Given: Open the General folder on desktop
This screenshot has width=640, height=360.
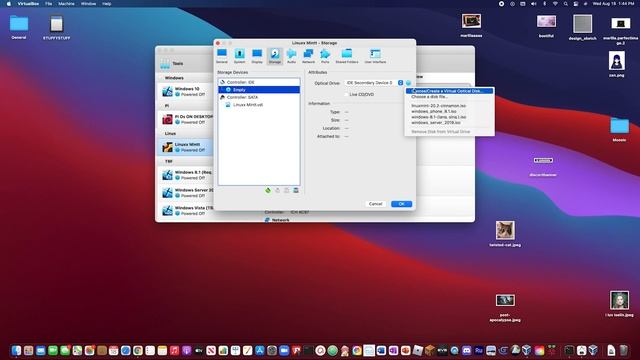Looking at the screenshot, I should pos(19,27).
